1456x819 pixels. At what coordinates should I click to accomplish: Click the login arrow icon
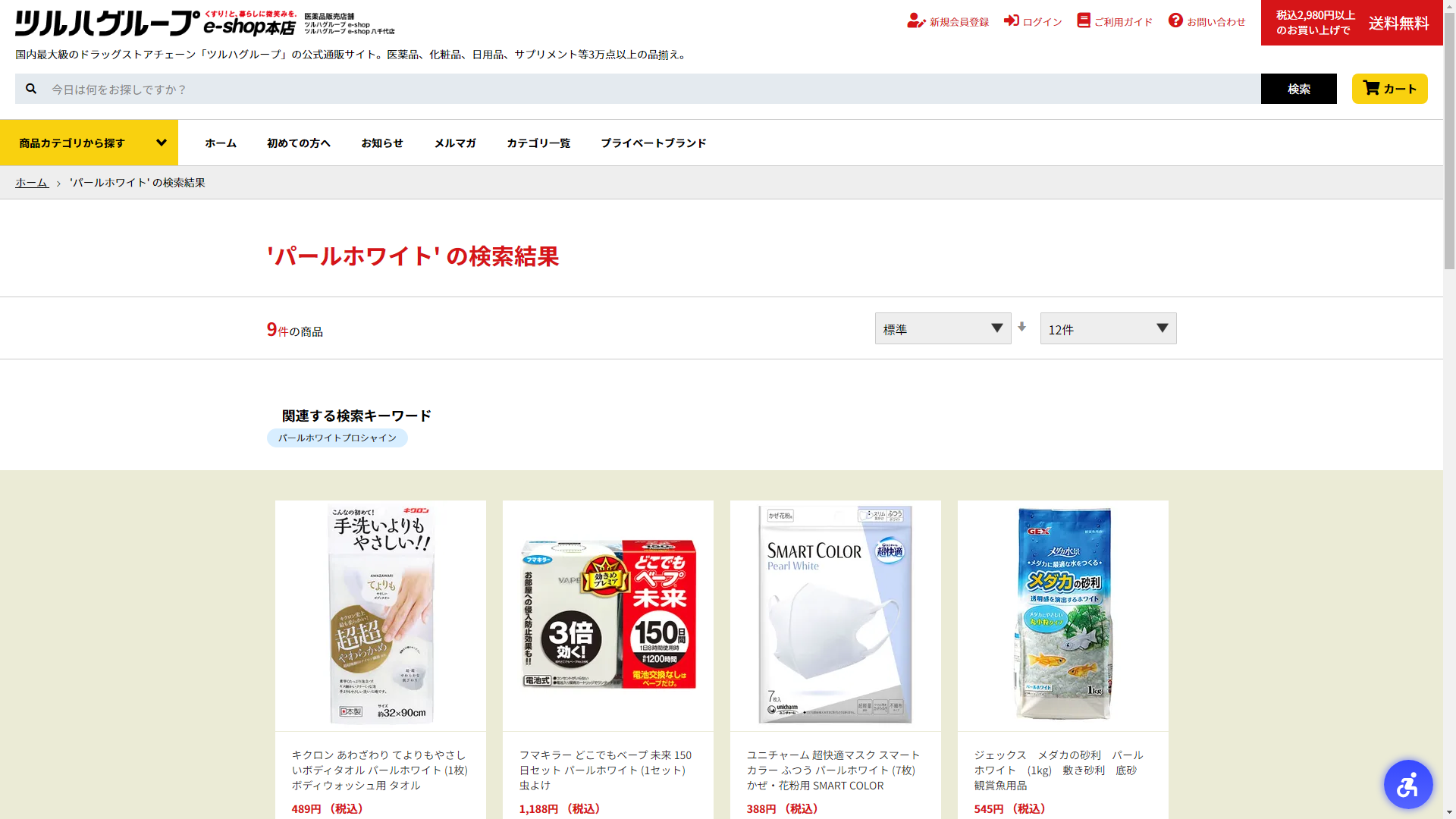(x=1012, y=20)
